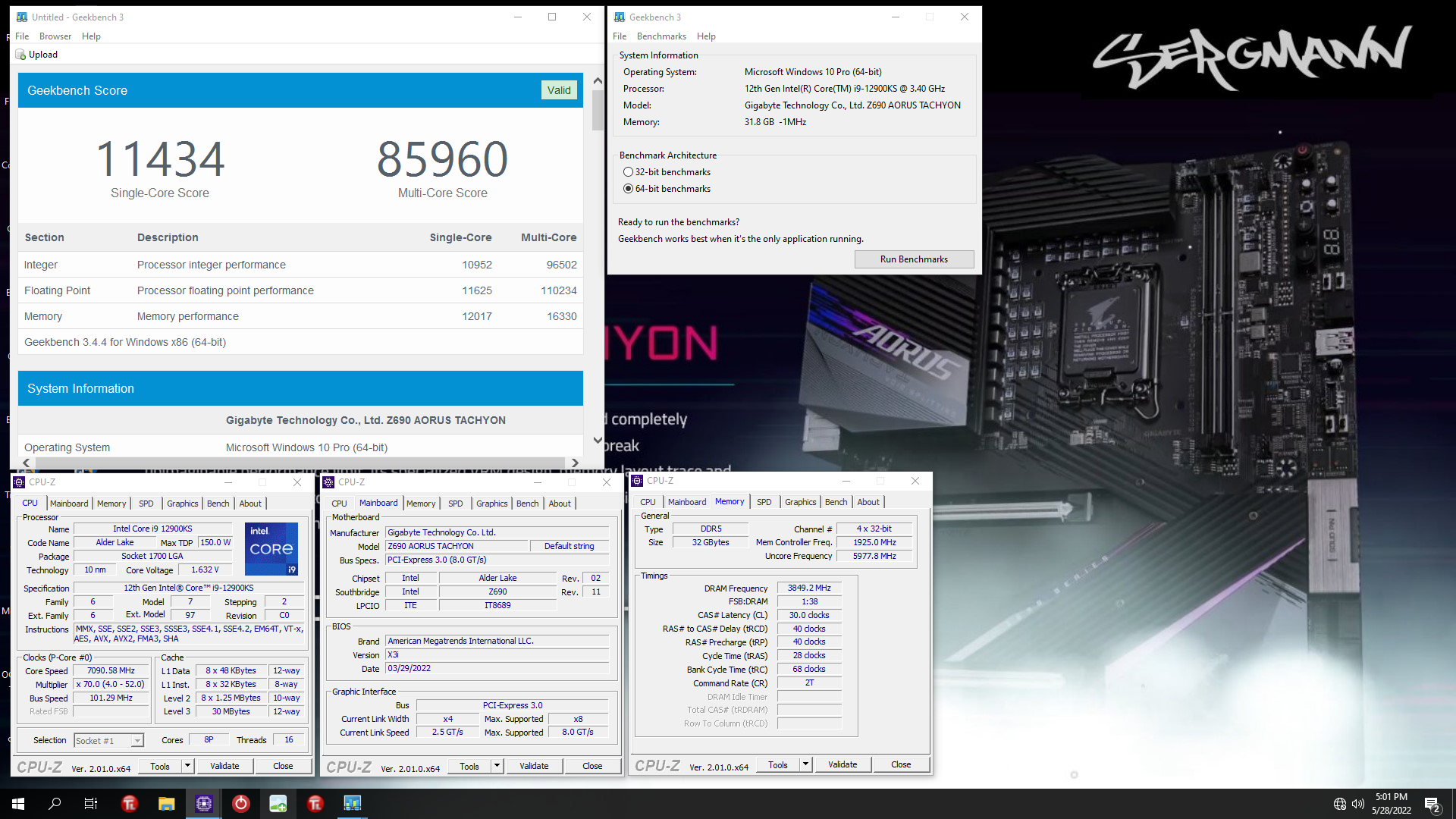Image resolution: width=1456 pixels, height=819 pixels.
Task: Click the vertical scrollbar thumb in Geekbench results
Action: 598,111
